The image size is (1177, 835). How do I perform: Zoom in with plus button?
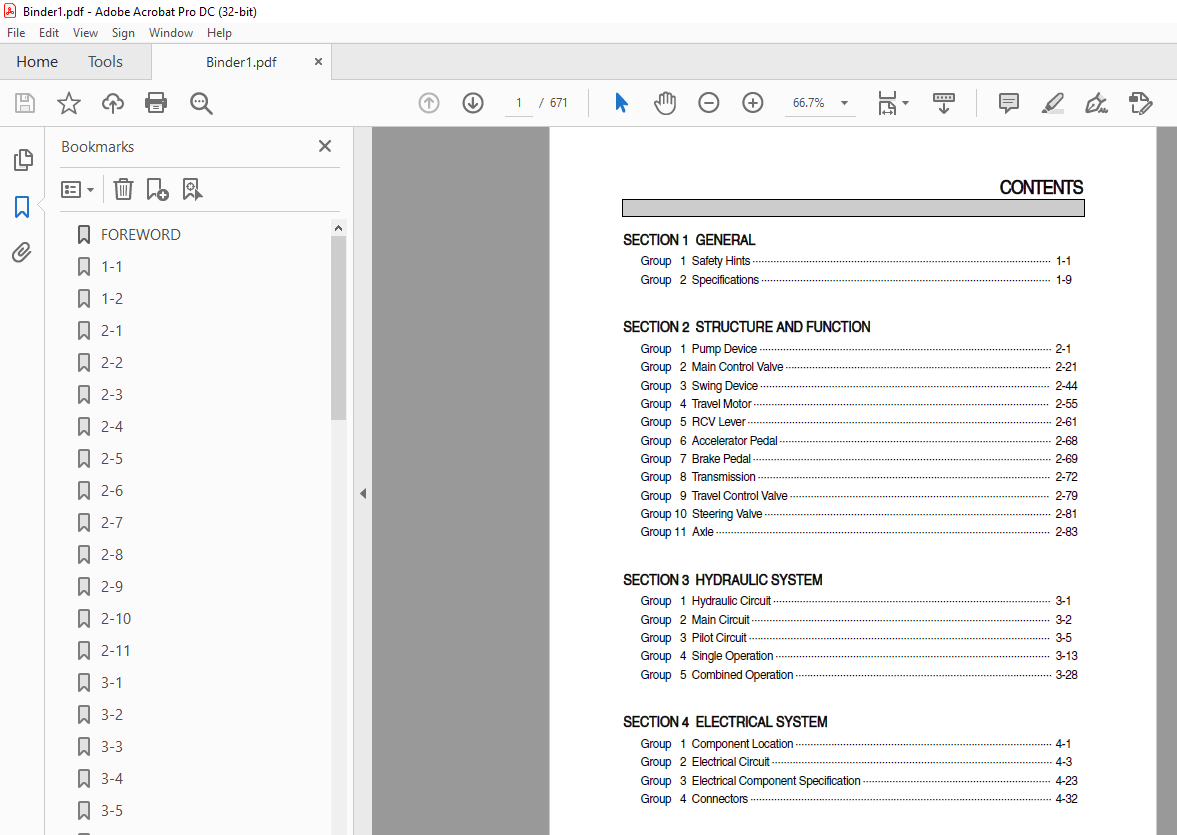click(752, 103)
